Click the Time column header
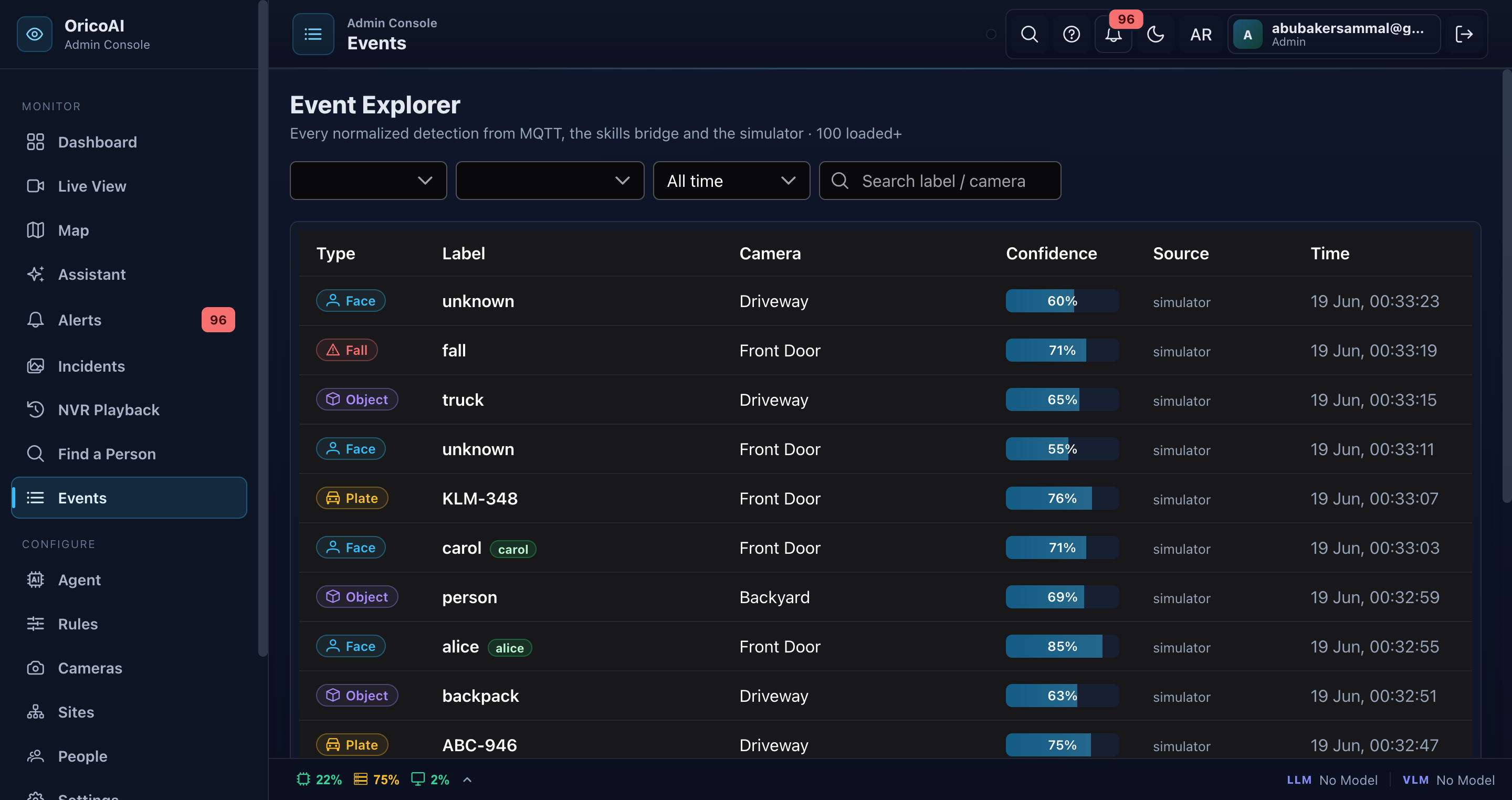 pyautogui.click(x=1329, y=254)
